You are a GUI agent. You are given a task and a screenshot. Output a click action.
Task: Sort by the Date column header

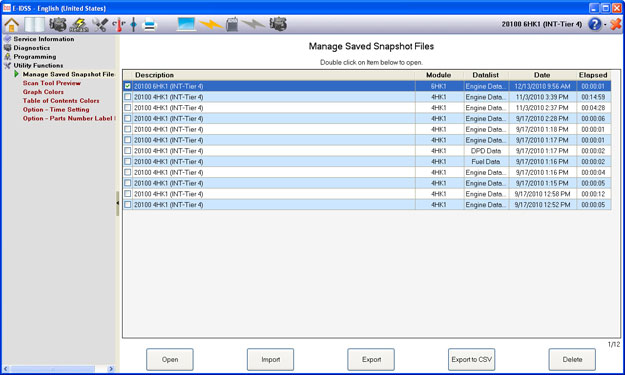[x=542, y=75]
